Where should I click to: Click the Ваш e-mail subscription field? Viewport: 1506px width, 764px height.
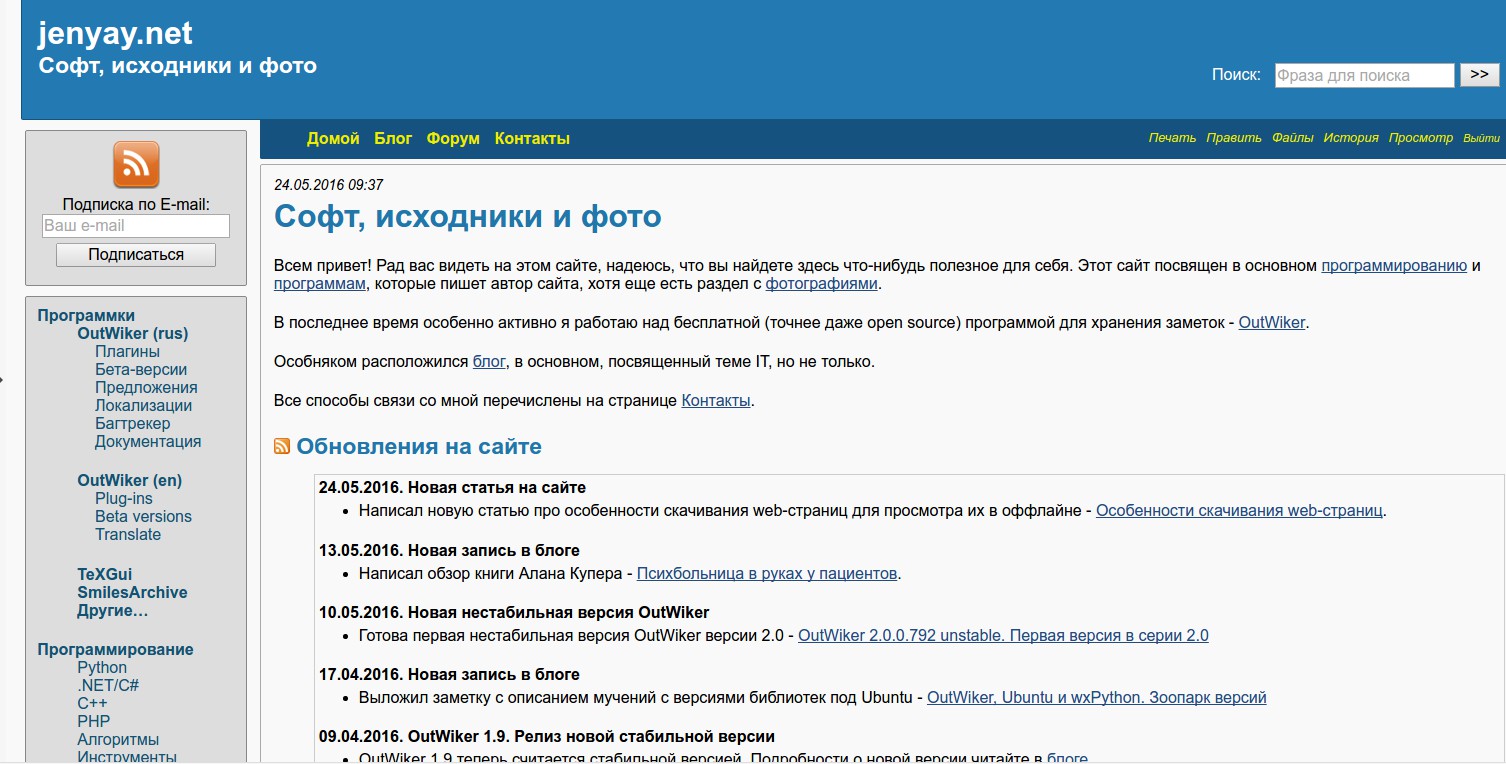(x=136, y=226)
